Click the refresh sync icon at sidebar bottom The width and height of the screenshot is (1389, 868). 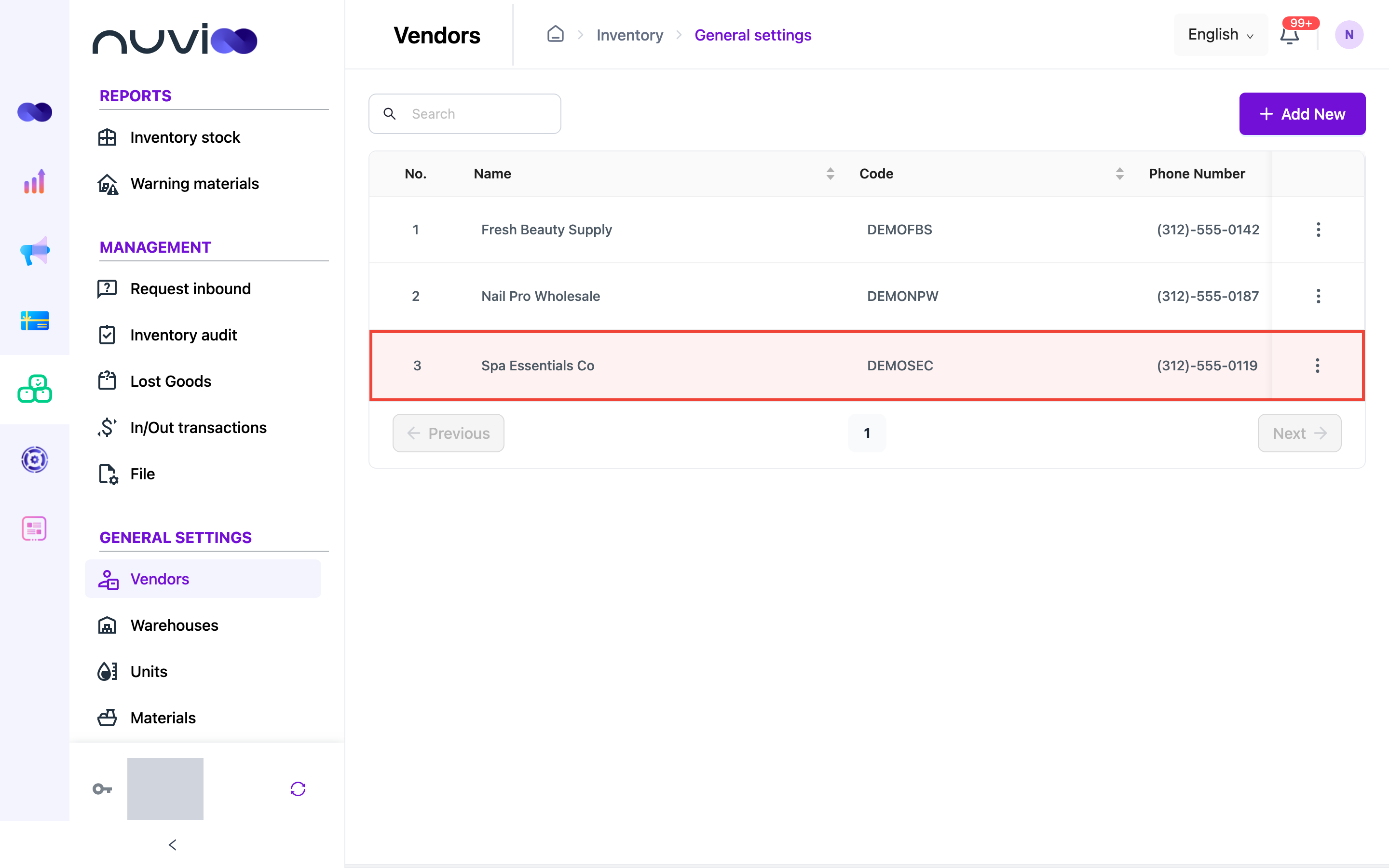point(298,789)
